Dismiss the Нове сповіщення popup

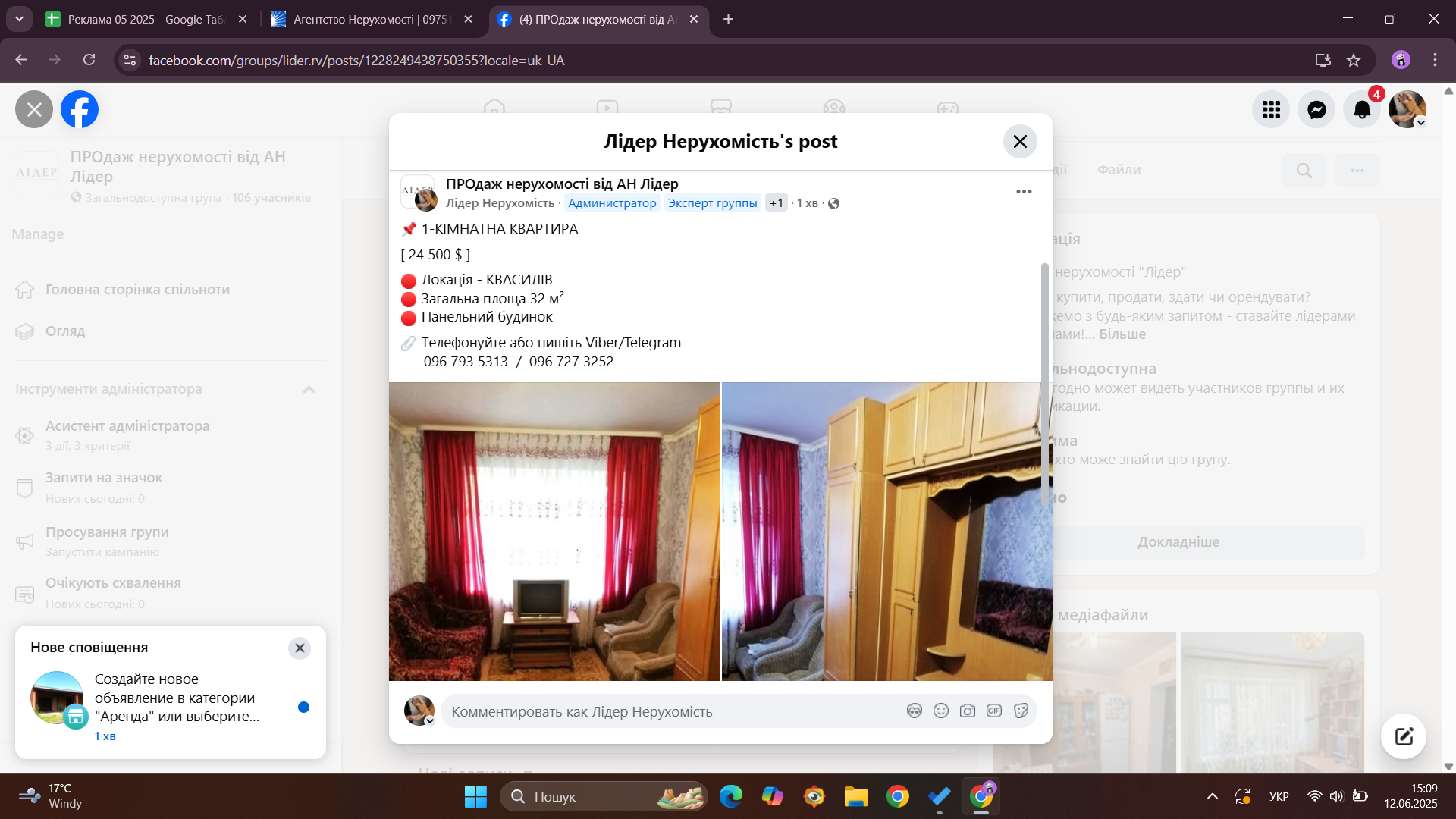pyautogui.click(x=300, y=648)
